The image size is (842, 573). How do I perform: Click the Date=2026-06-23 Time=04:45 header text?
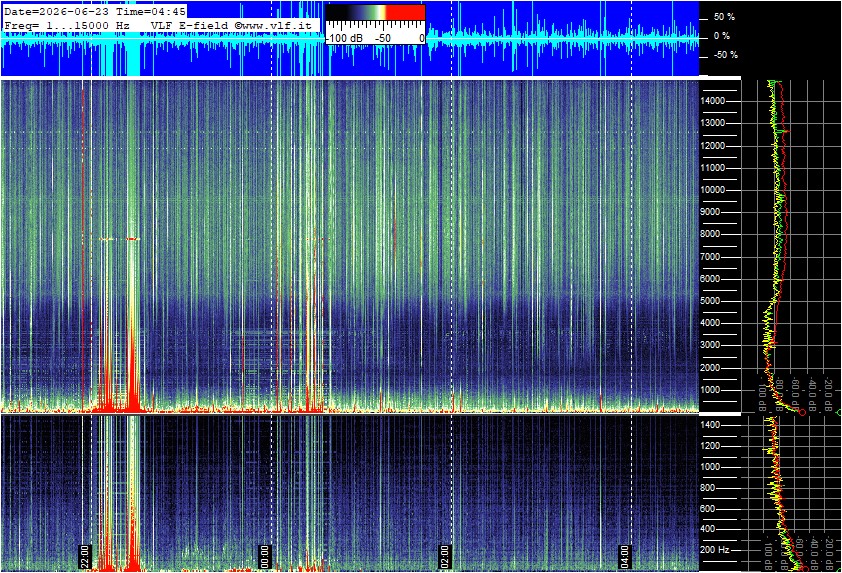[x=95, y=11]
